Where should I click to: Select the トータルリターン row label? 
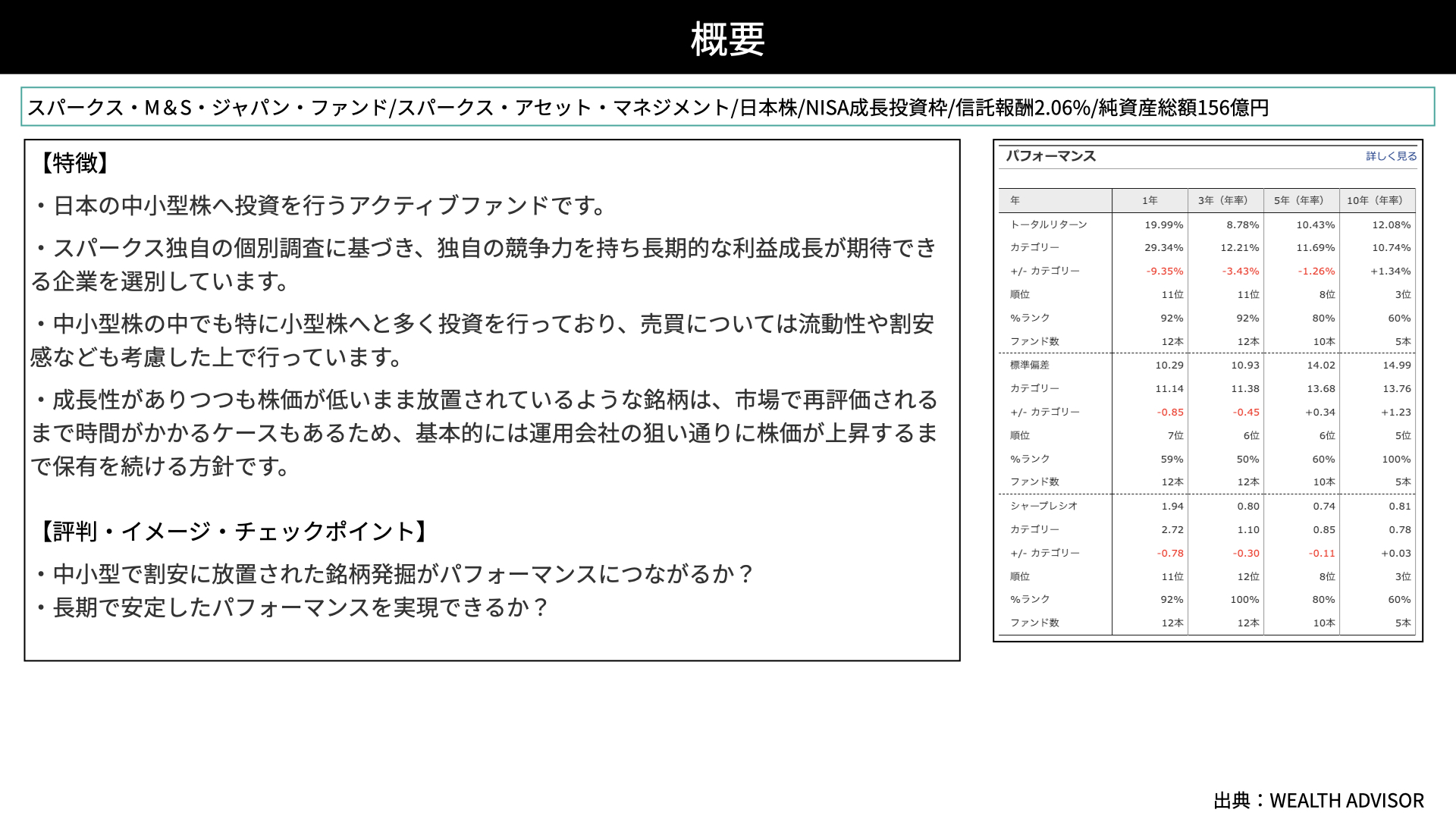pos(1048,224)
